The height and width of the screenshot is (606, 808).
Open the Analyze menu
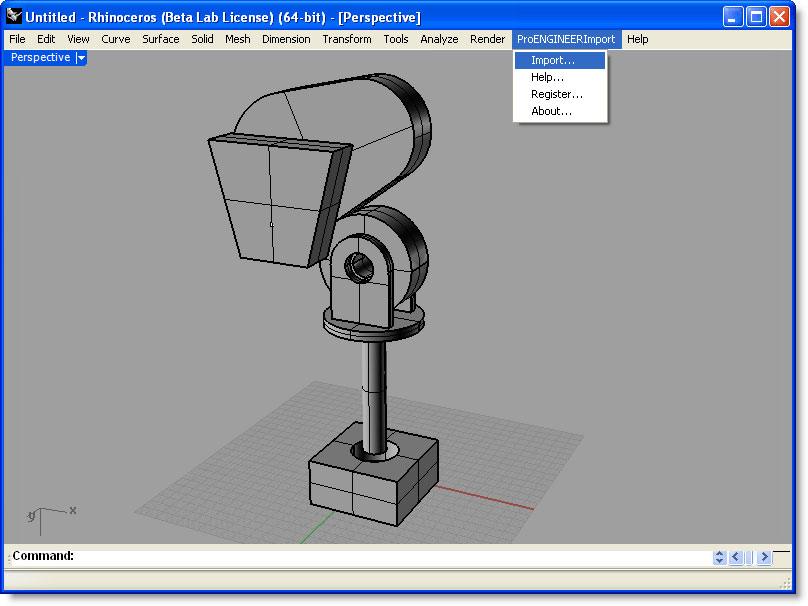[439, 39]
